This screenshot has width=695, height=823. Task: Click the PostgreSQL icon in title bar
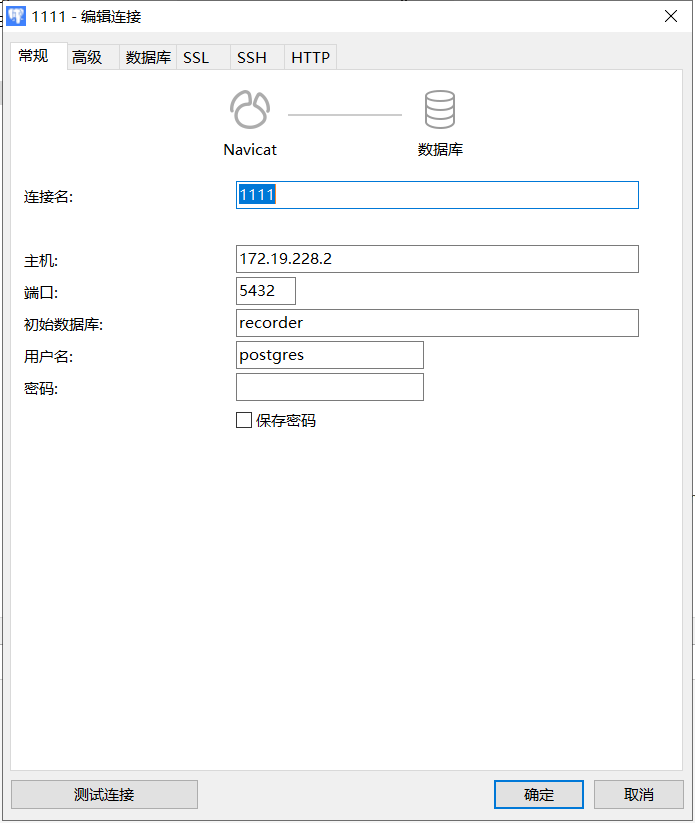[x=16, y=16]
